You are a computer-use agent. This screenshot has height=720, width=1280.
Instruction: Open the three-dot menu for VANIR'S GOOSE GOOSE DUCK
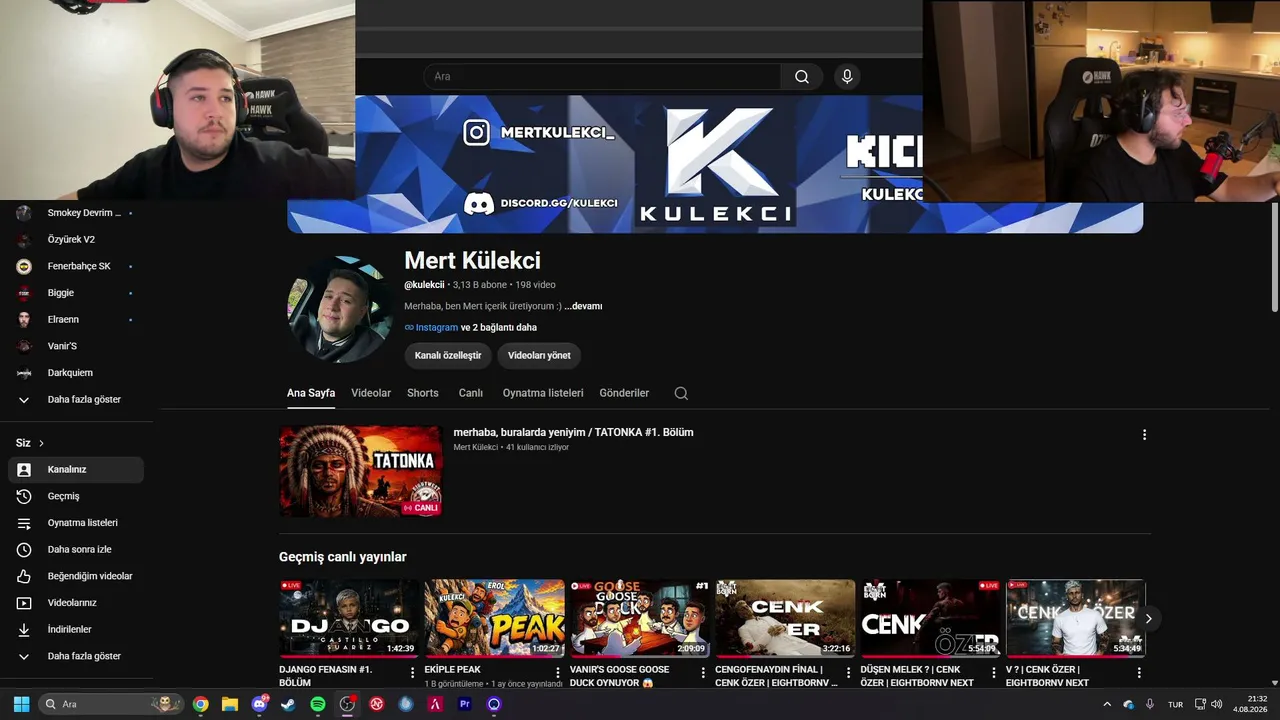click(703, 673)
